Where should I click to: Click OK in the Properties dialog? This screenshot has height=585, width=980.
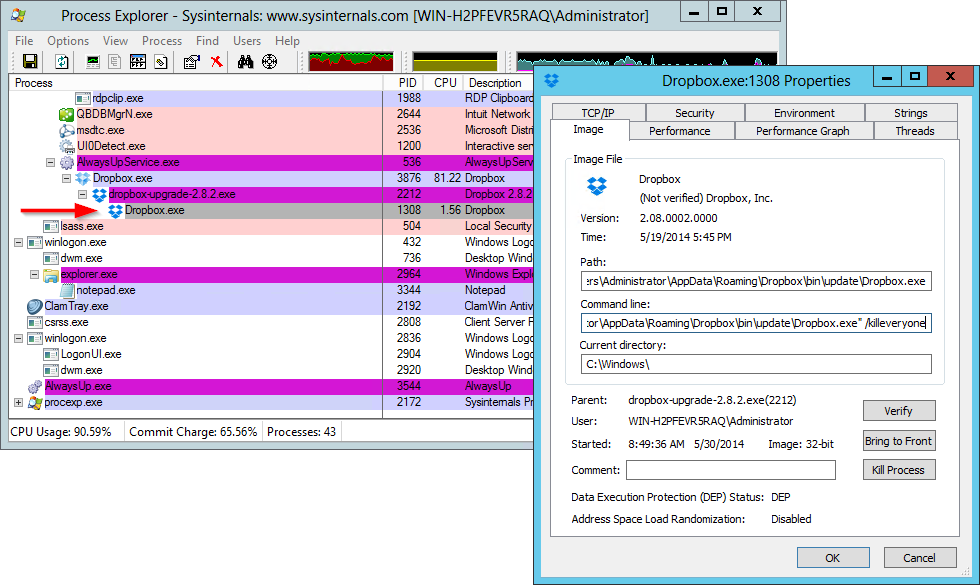pyautogui.click(x=832, y=558)
